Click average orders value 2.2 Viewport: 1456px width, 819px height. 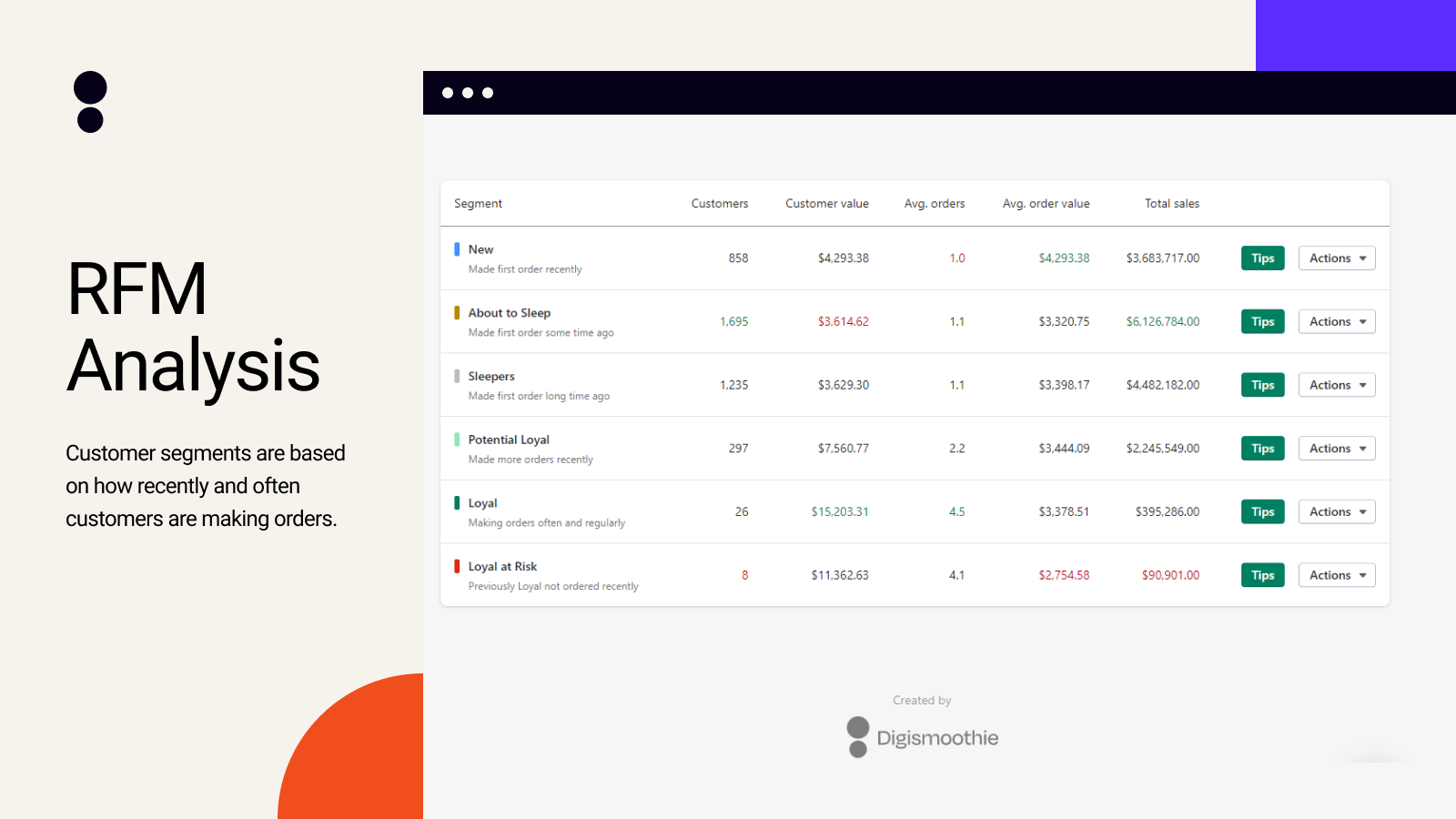click(956, 449)
